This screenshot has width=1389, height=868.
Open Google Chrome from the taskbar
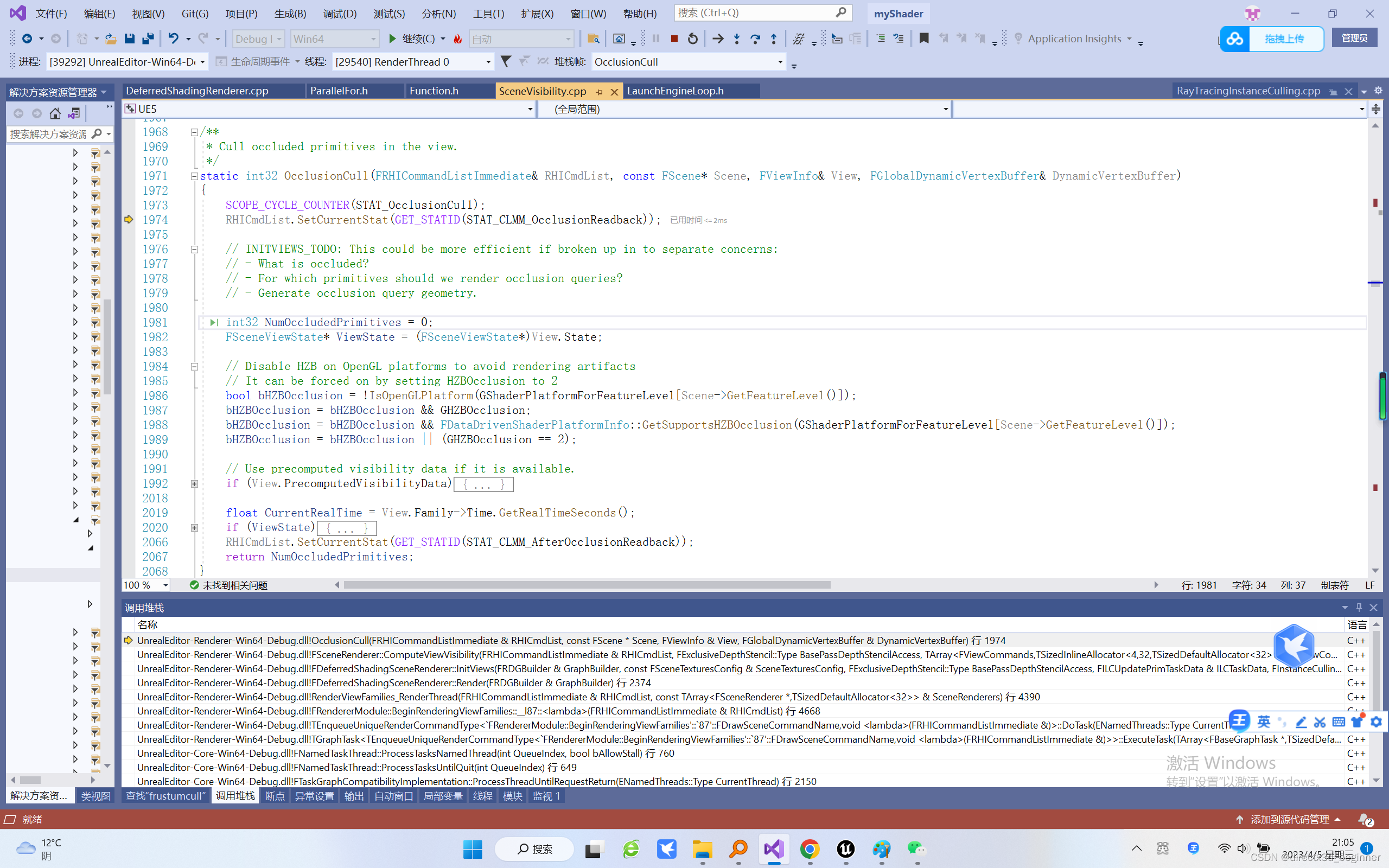point(810,848)
